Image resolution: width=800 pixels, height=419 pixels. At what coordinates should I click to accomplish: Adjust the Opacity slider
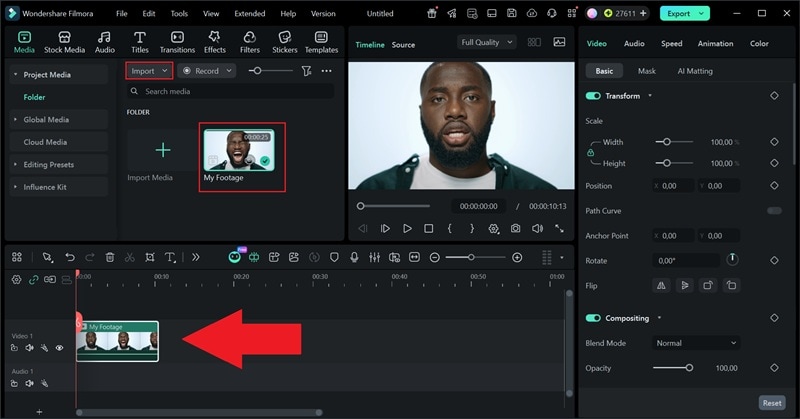coord(673,367)
